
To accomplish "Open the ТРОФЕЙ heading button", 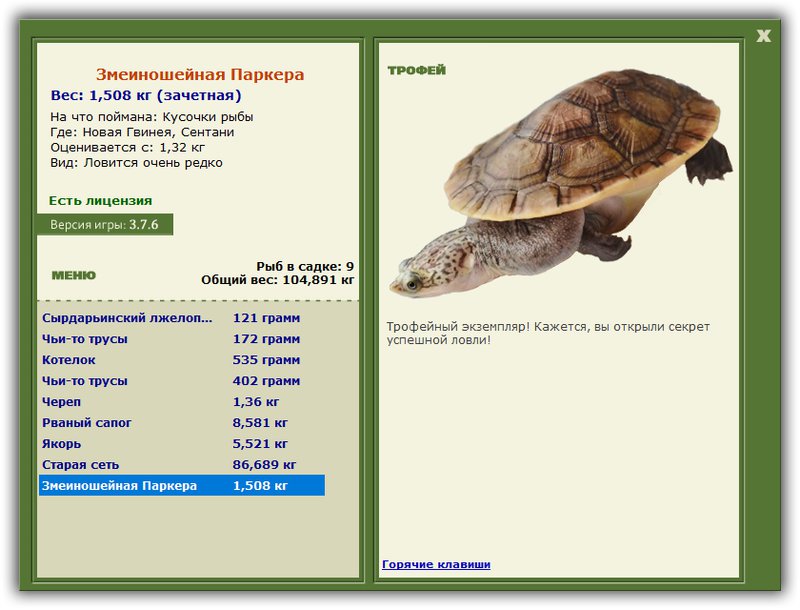I will 416,70.
